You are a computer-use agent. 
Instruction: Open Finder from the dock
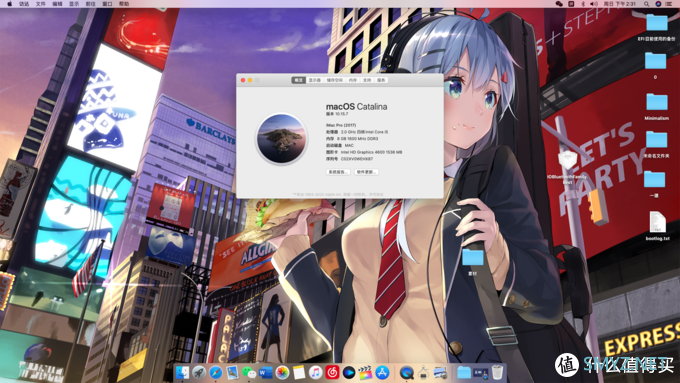(x=183, y=372)
